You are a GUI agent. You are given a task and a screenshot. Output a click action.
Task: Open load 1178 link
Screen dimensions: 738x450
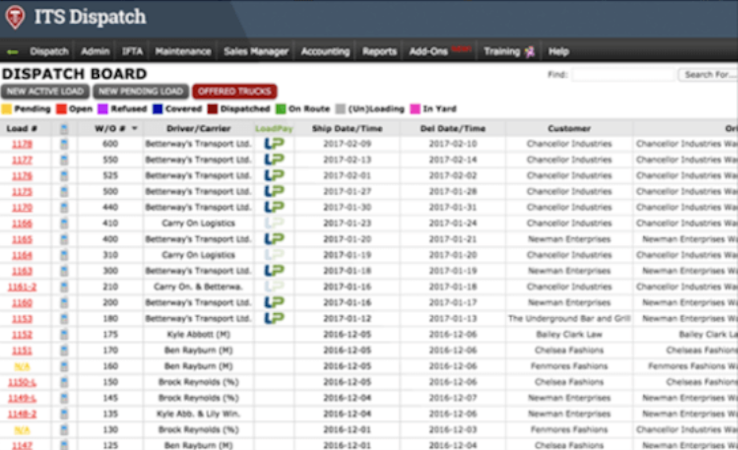pos(22,144)
